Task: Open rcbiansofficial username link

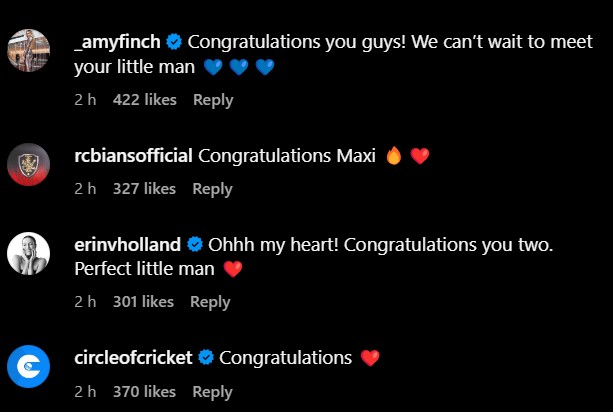Action: click(134, 156)
